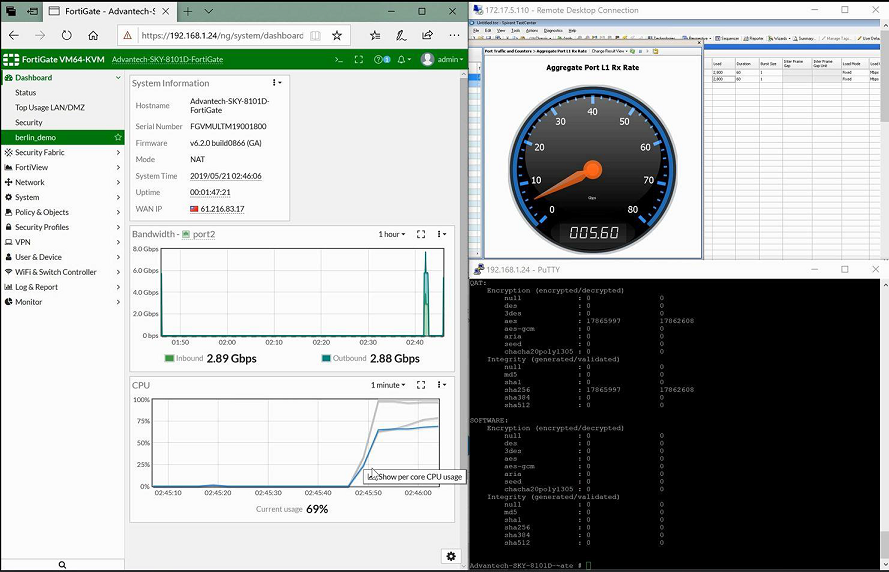Search the FortiGate navigation menu

[x=62, y=565]
